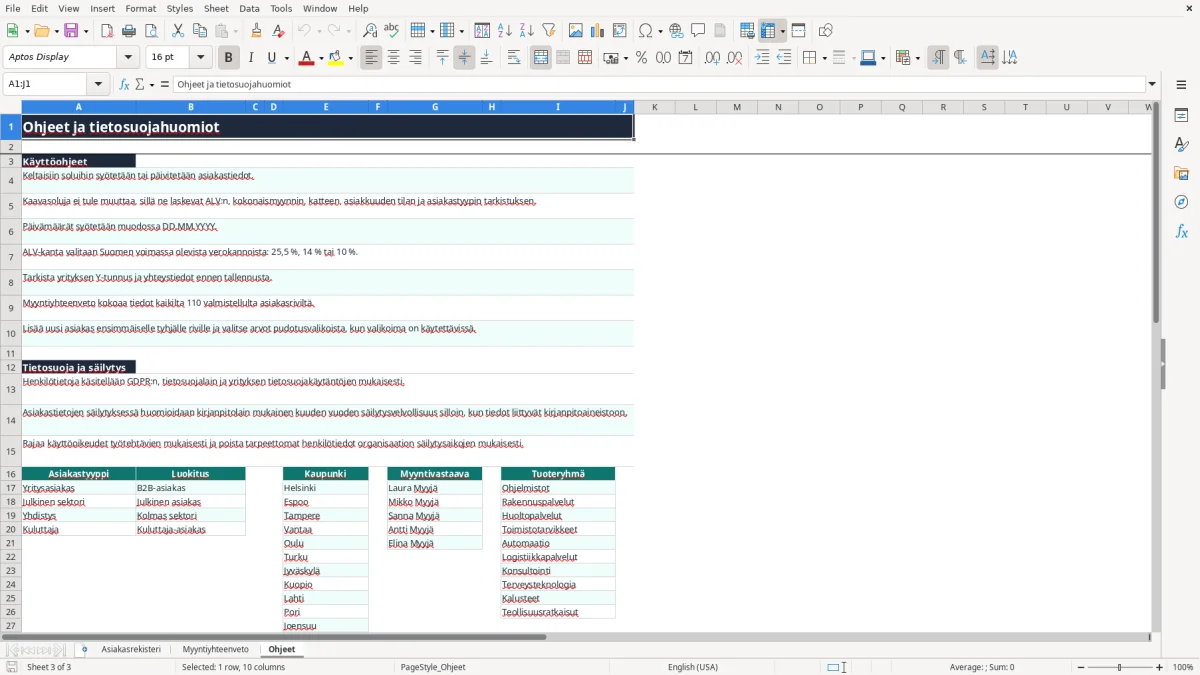The height and width of the screenshot is (675, 1200).
Task: Export directly as PDF icon
Action: [106, 31]
